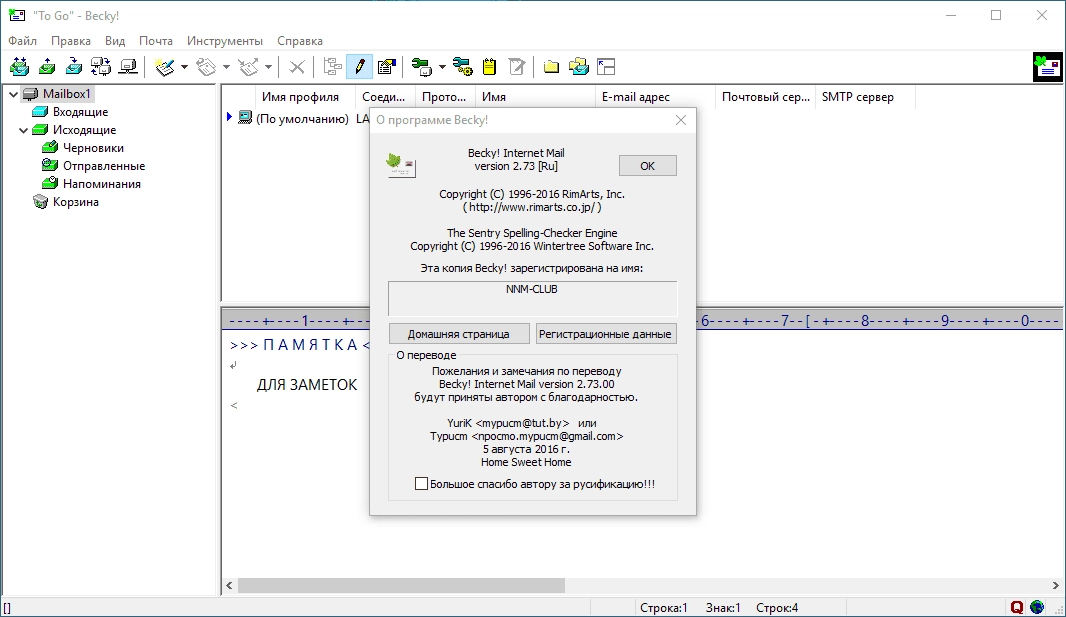
Task: Click the greyed reply toolbar icon
Action: 206,67
